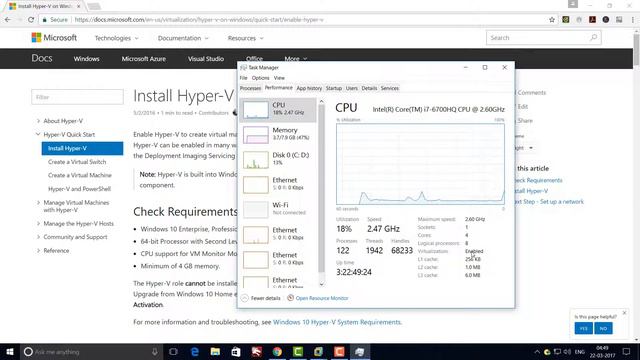Click the Task Manager sidebar scroll-up arrow
The width and height of the screenshot is (640, 360).
tap(321, 101)
